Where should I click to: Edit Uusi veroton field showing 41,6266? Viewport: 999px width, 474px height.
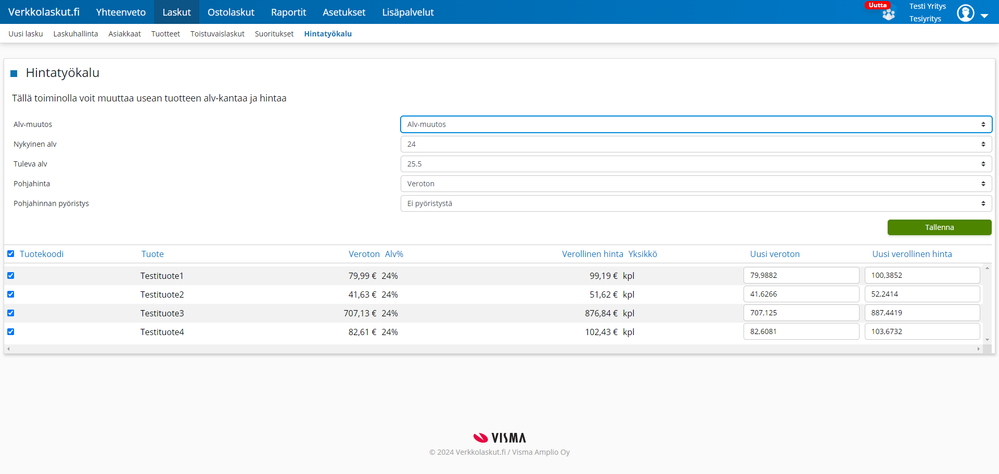tap(801, 294)
